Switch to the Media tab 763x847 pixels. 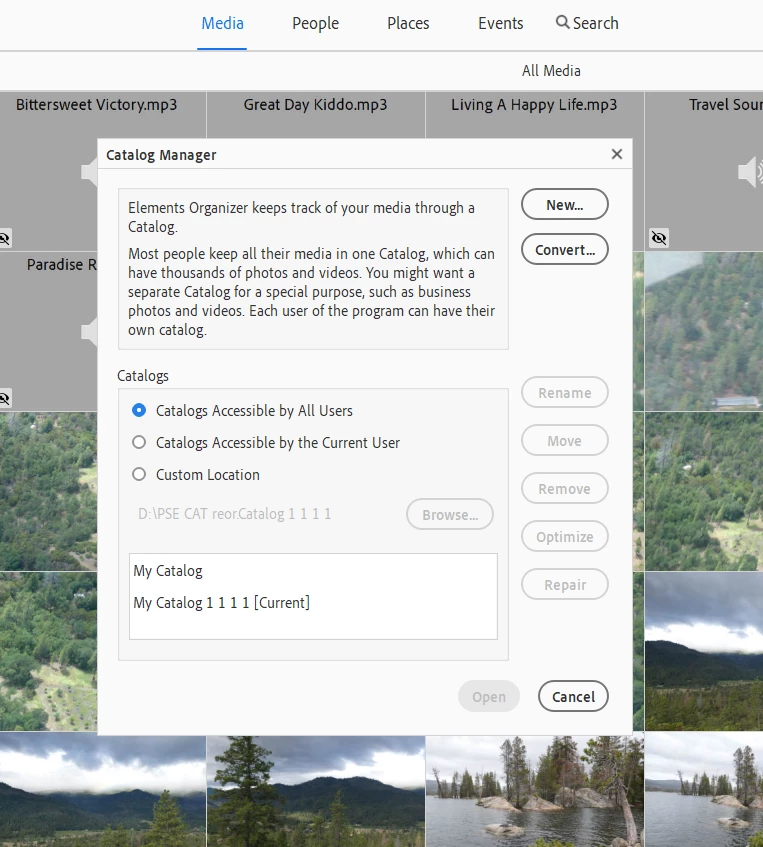(x=222, y=23)
